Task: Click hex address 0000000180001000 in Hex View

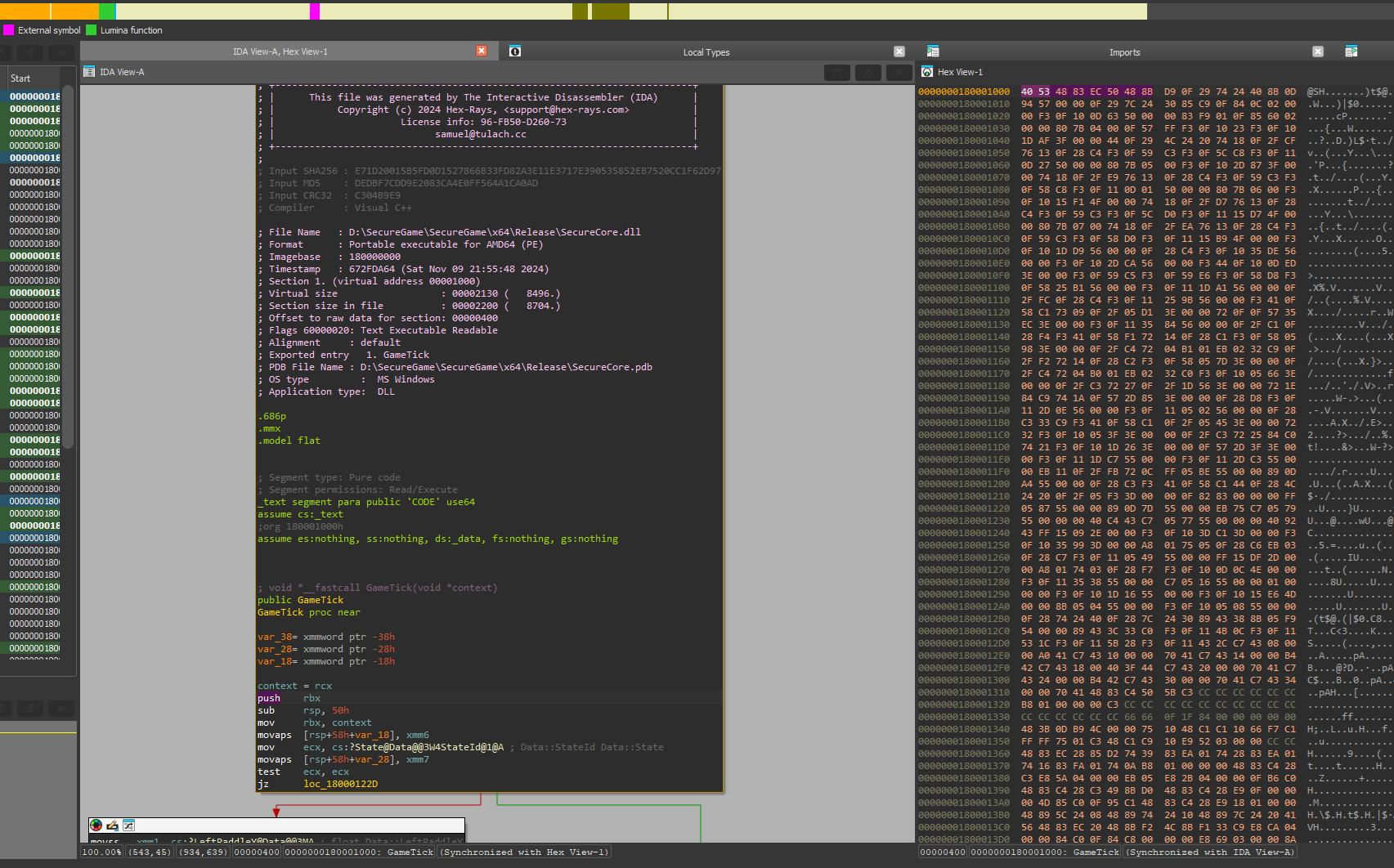Action: click(964, 92)
